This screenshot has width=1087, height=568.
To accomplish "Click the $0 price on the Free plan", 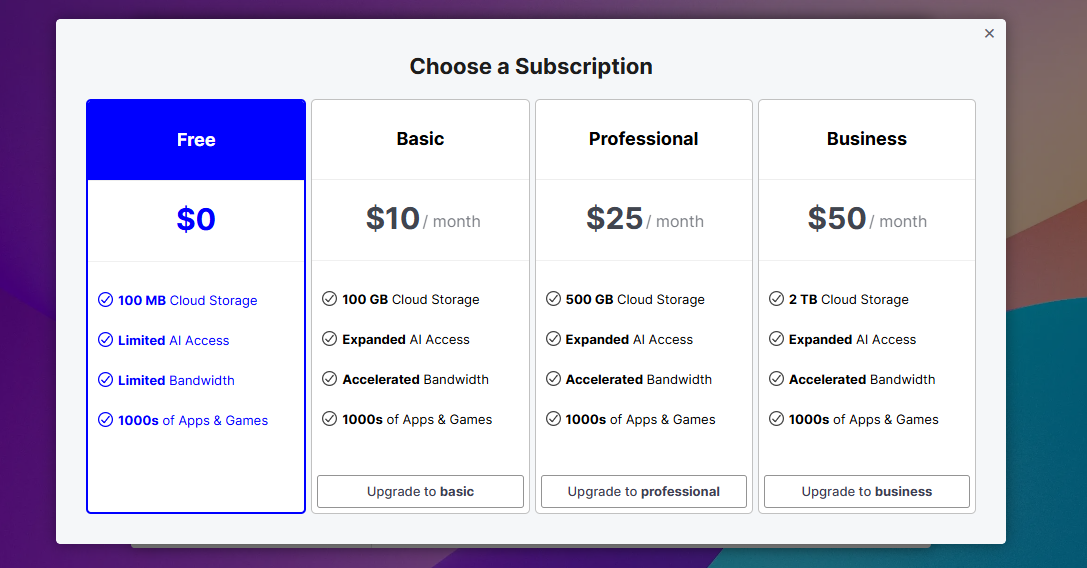I will (x=196, y=219).
